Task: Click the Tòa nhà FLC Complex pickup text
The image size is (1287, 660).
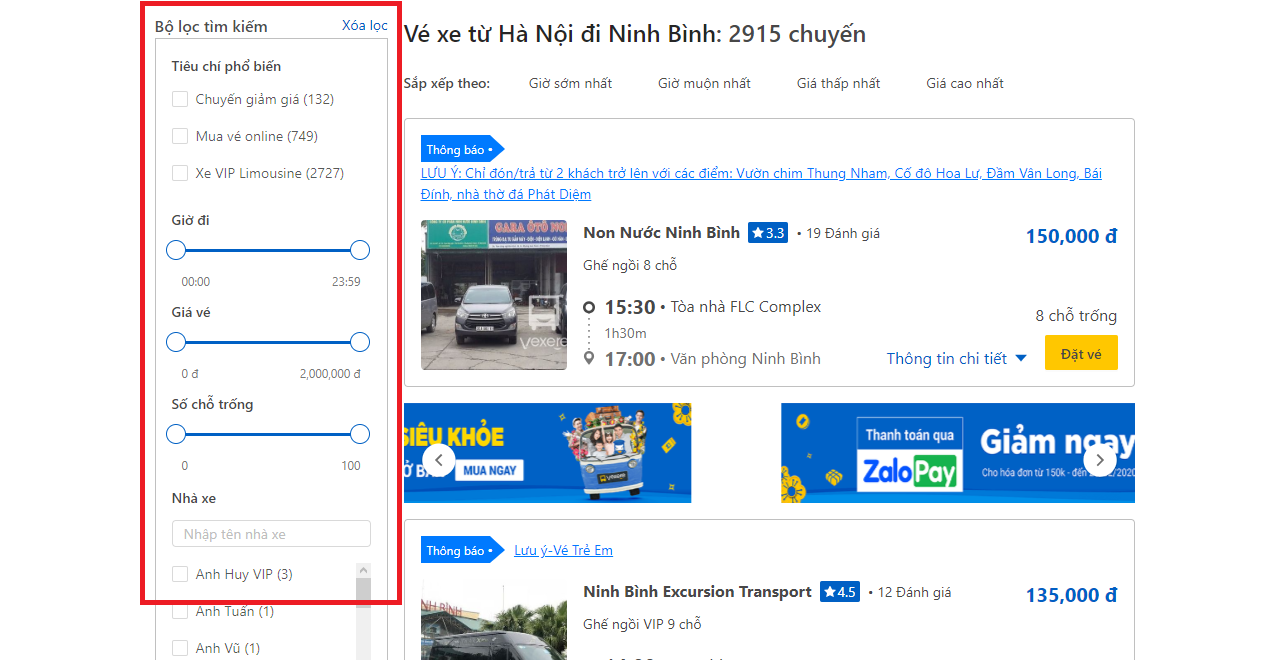Action: [746, 307]
